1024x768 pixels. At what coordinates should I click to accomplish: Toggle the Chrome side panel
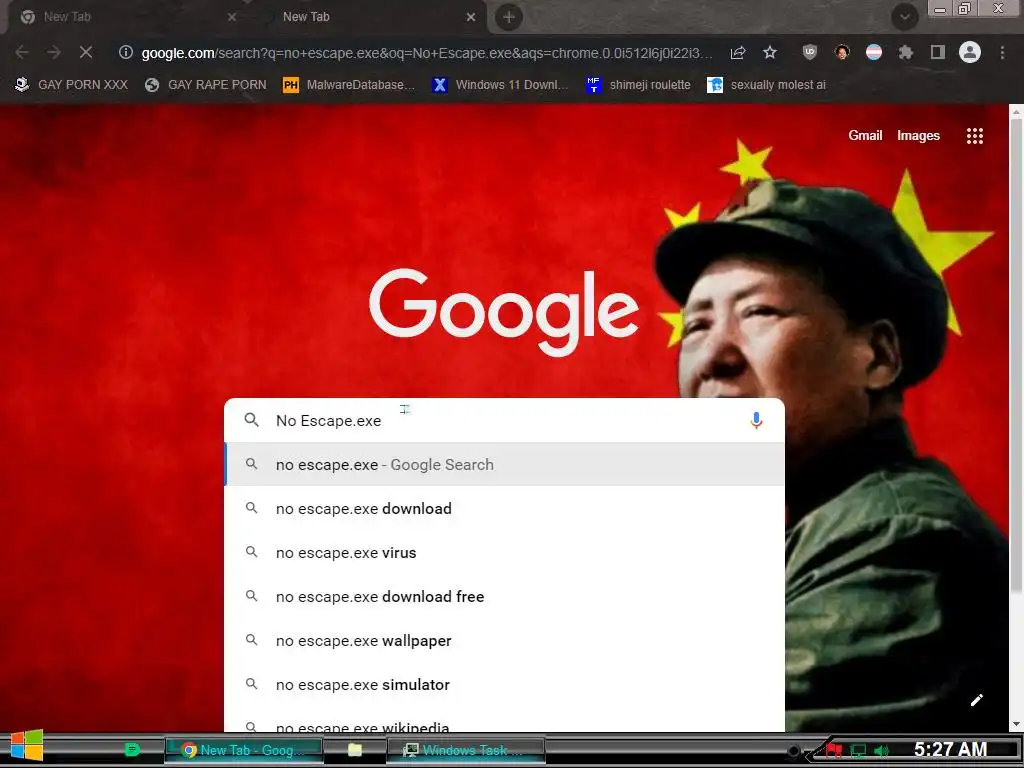[x=937, y=52]
